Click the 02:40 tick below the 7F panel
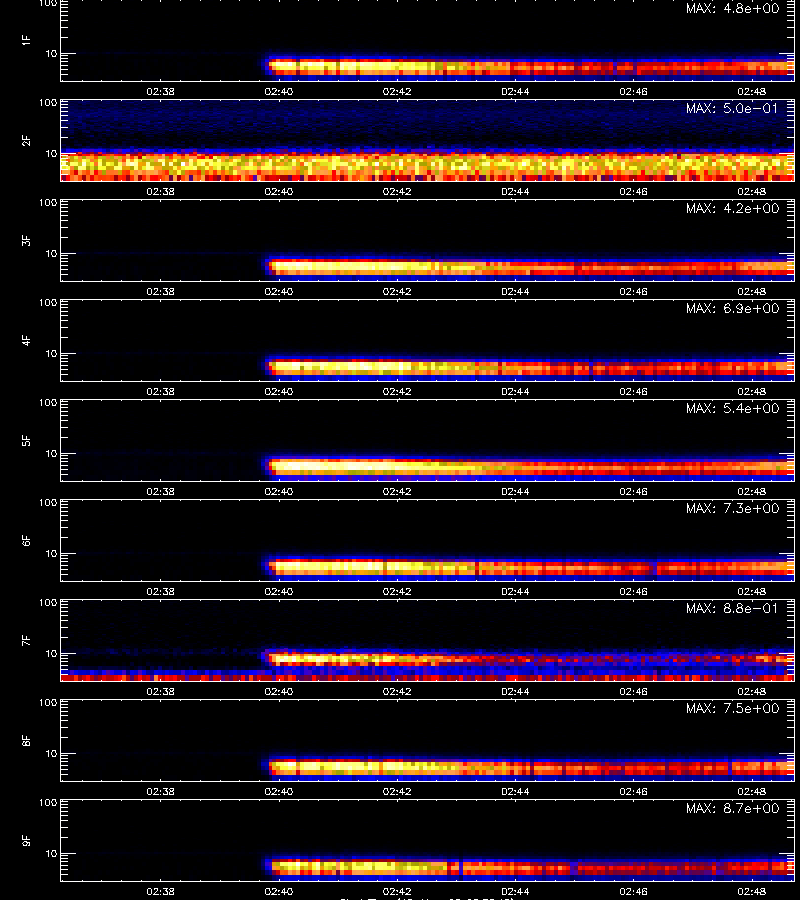 [x=279, y=691]
